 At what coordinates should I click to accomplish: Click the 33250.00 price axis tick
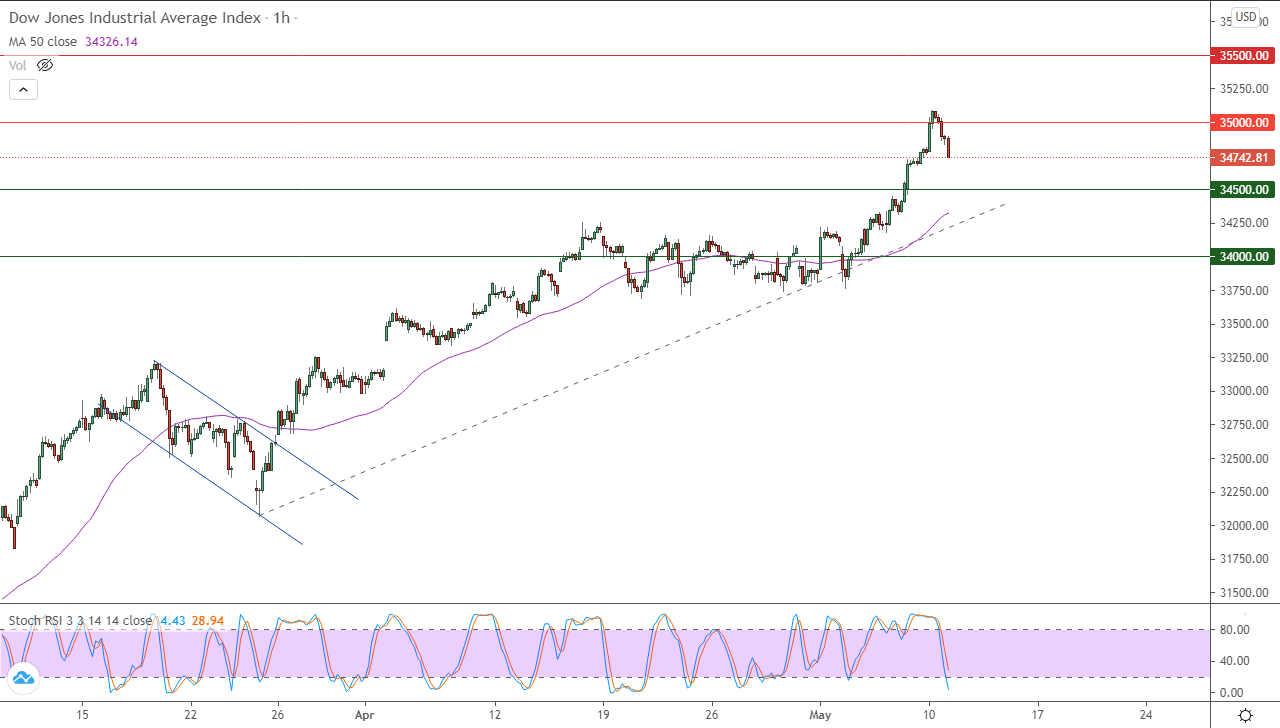(1245, 357)
